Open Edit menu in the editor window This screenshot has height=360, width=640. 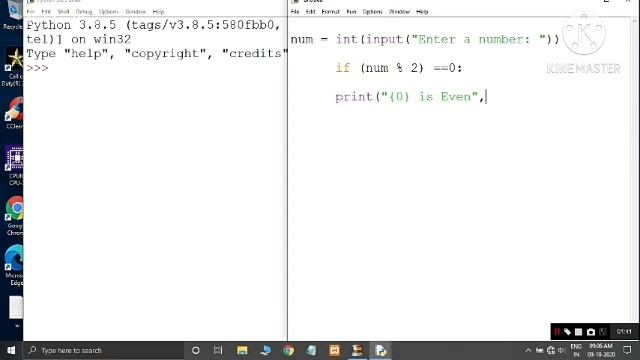click(311, 12)
